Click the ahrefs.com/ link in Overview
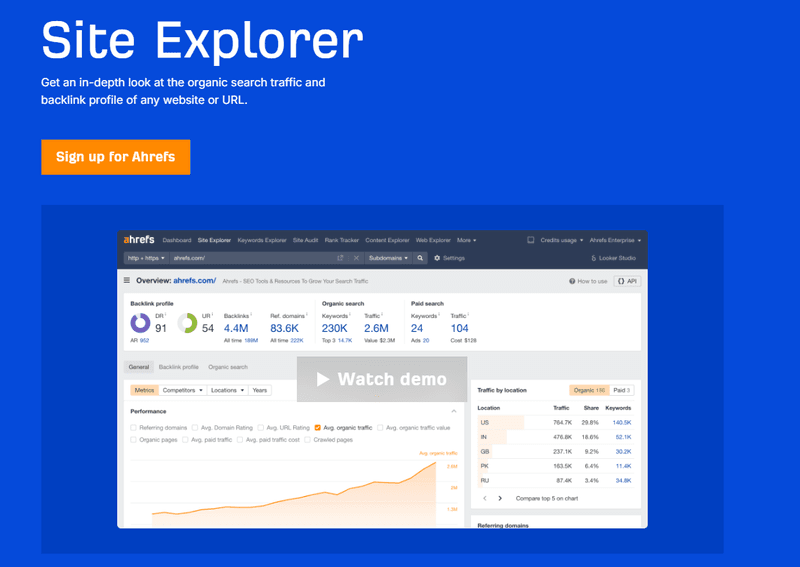800x567 pixels. click(194, 280)
